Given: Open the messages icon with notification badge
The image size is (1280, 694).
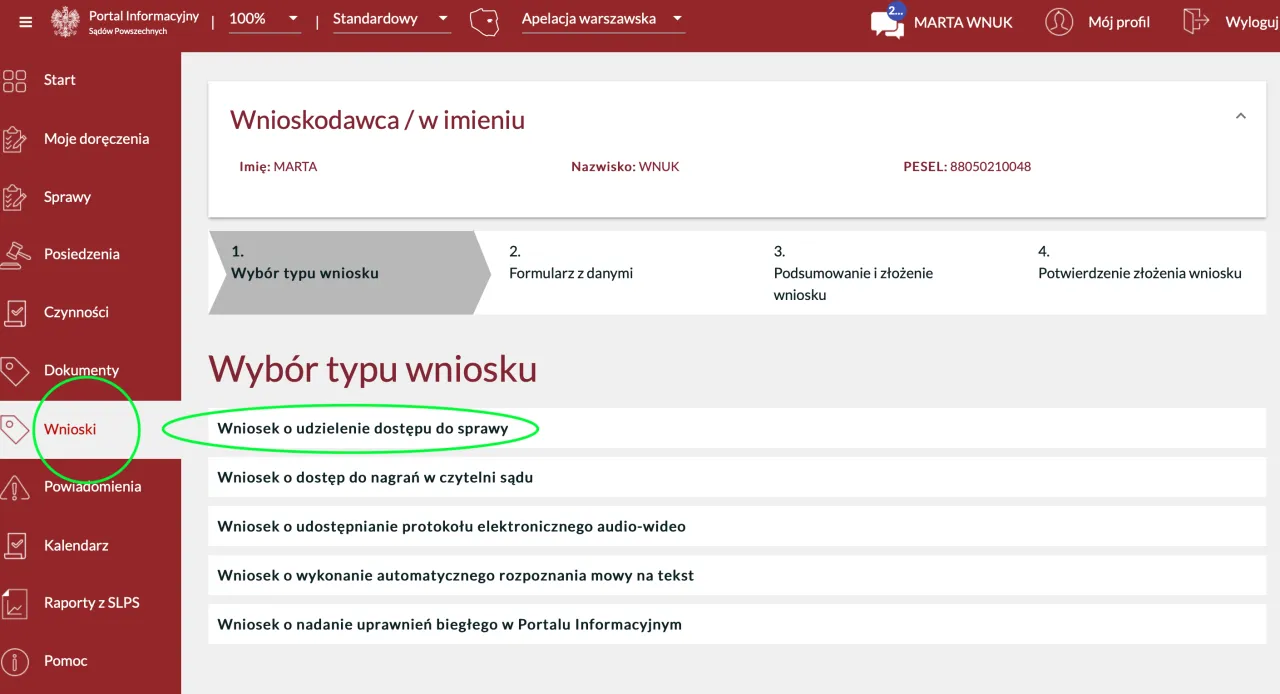Looking at the screenshot, I should [x=886, y=22].
